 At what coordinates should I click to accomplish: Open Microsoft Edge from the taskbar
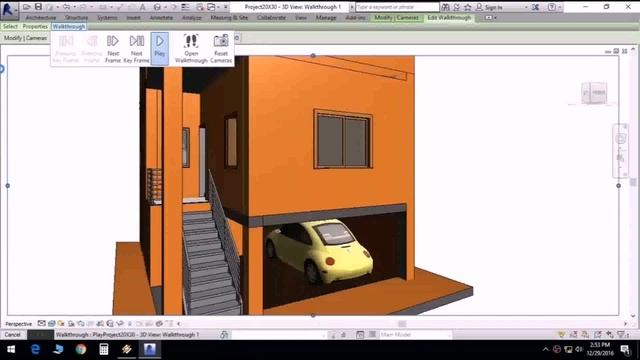pos(36,349)
